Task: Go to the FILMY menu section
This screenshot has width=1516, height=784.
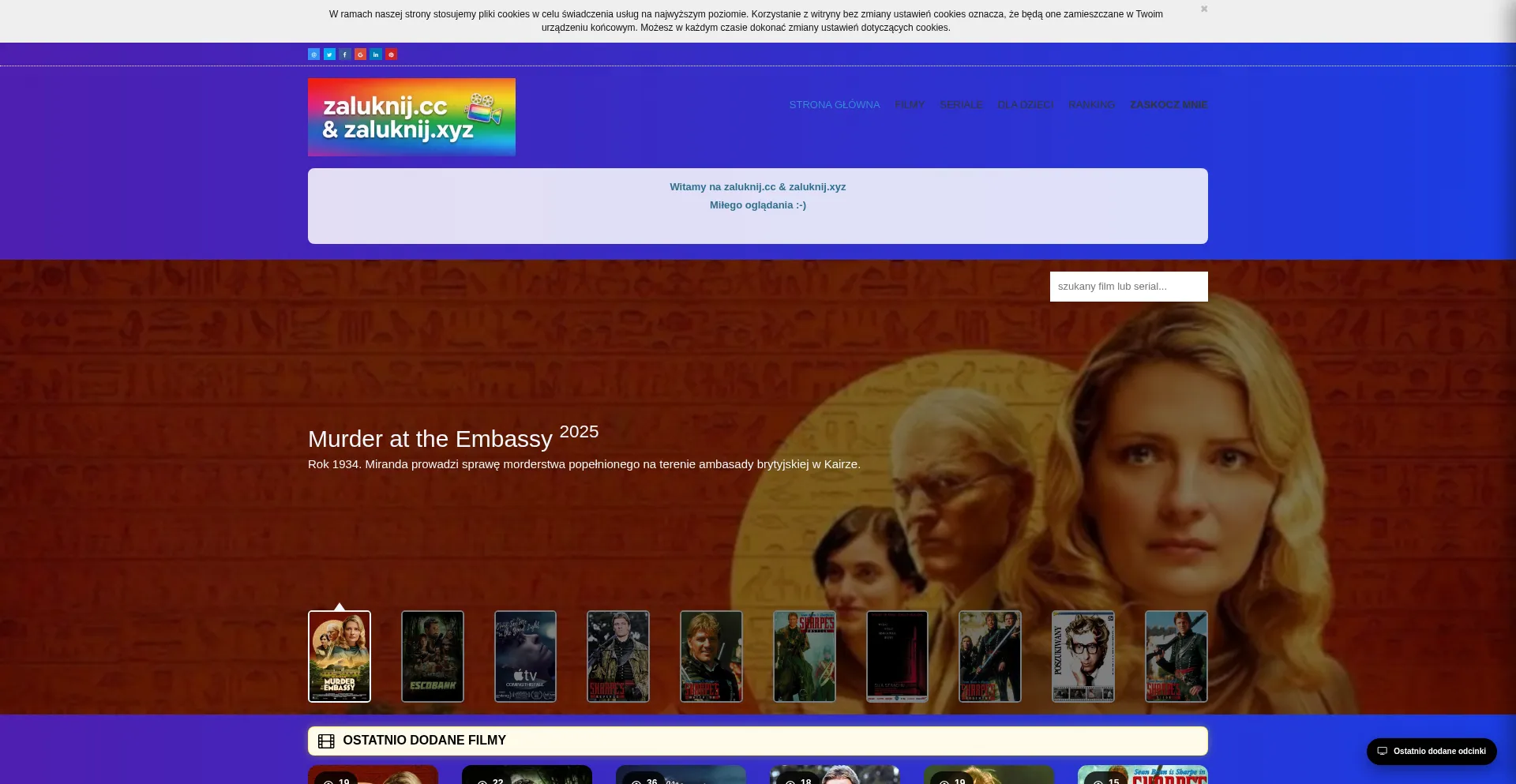Action: coord(910,105)
